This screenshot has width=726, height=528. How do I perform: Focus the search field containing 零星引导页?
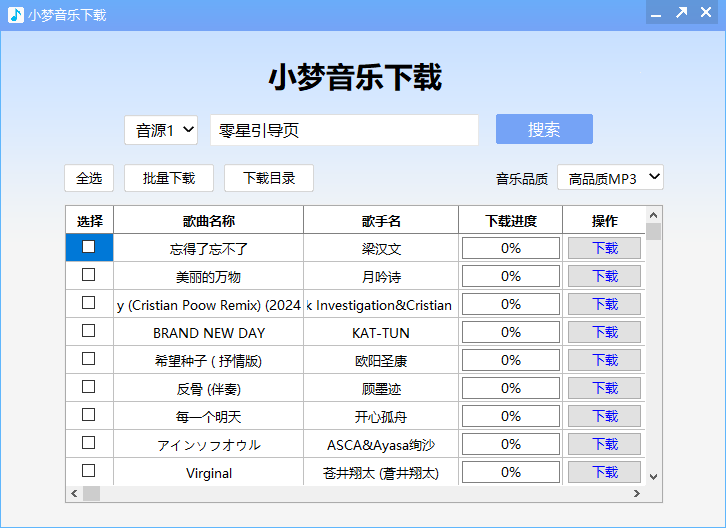tap(344, 130)
